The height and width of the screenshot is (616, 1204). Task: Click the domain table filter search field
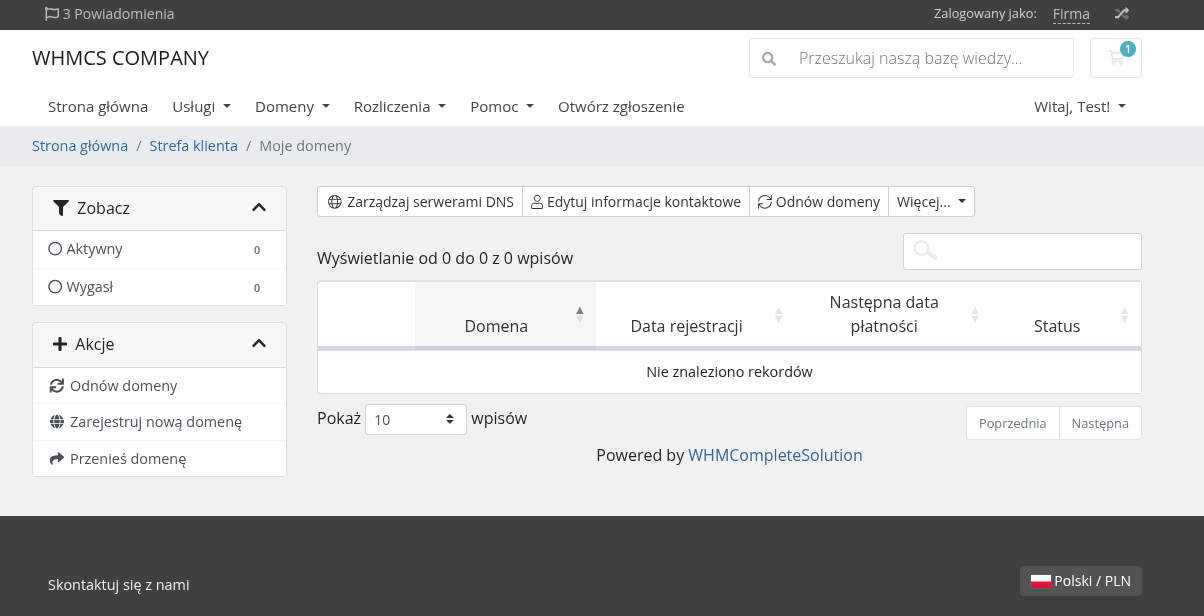pos(1022,251)
